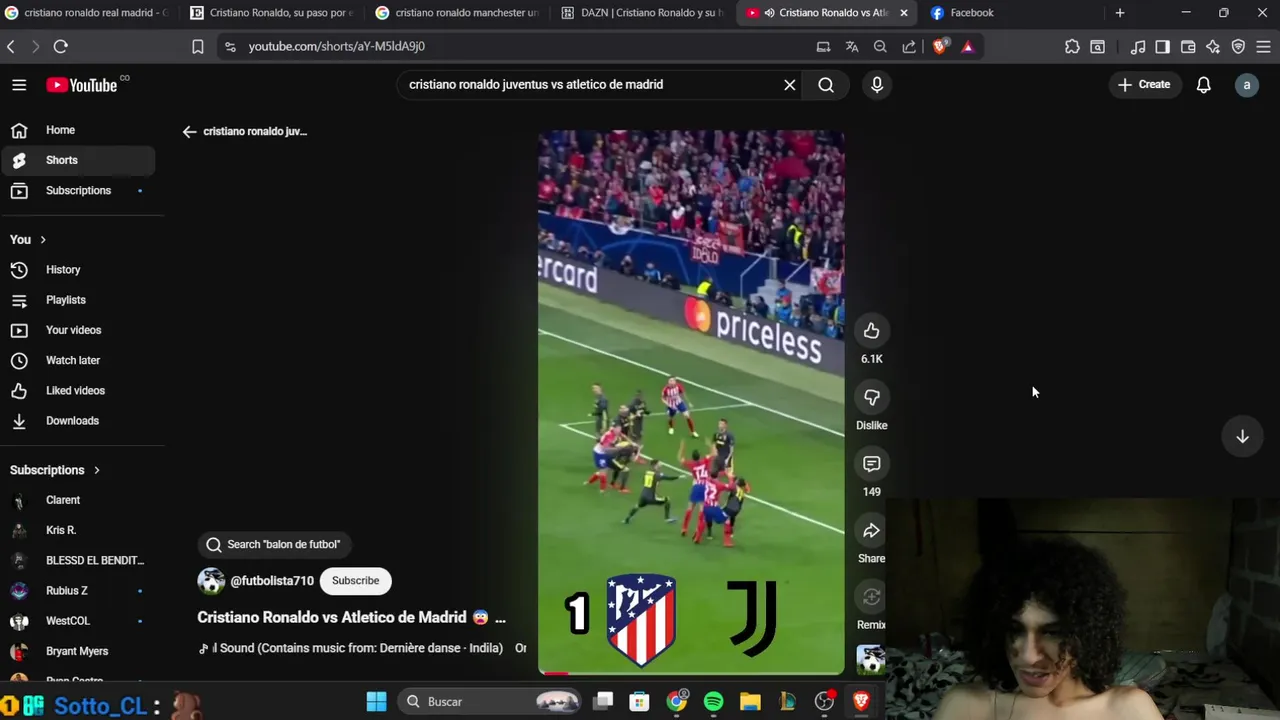Expand the You section chevron

pos(43,240)
